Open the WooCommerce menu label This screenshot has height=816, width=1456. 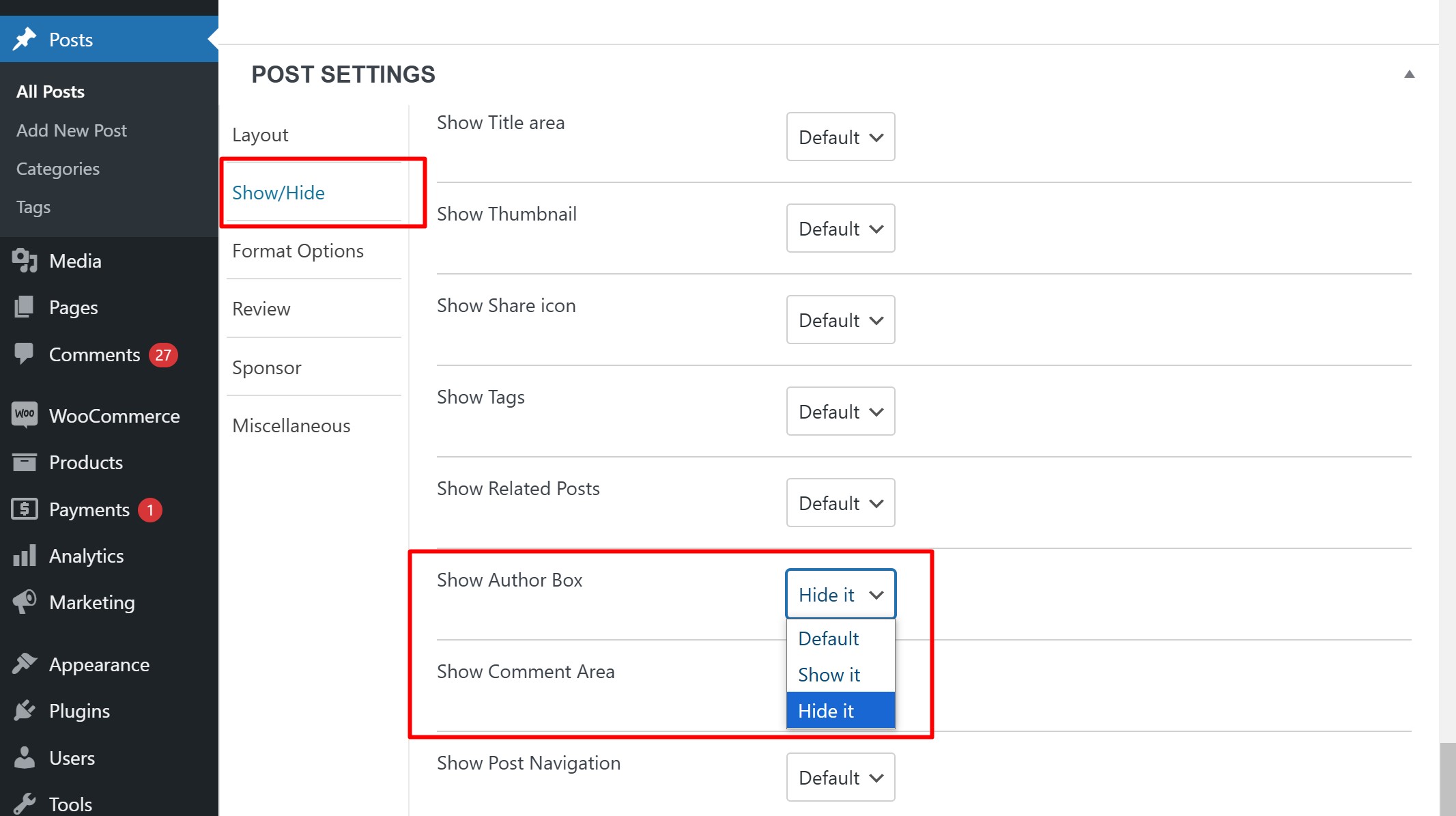click(115, 416)
